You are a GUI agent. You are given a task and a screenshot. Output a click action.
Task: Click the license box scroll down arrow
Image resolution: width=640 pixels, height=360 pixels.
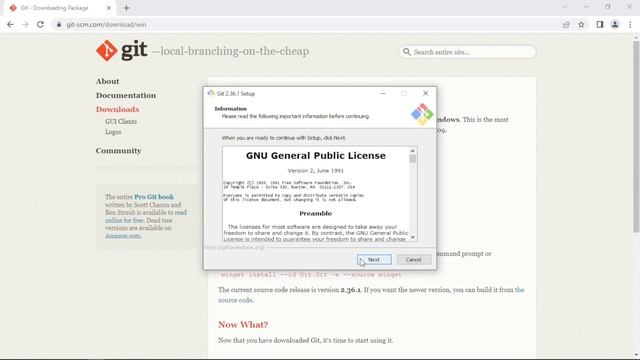[x=413, y=237]
